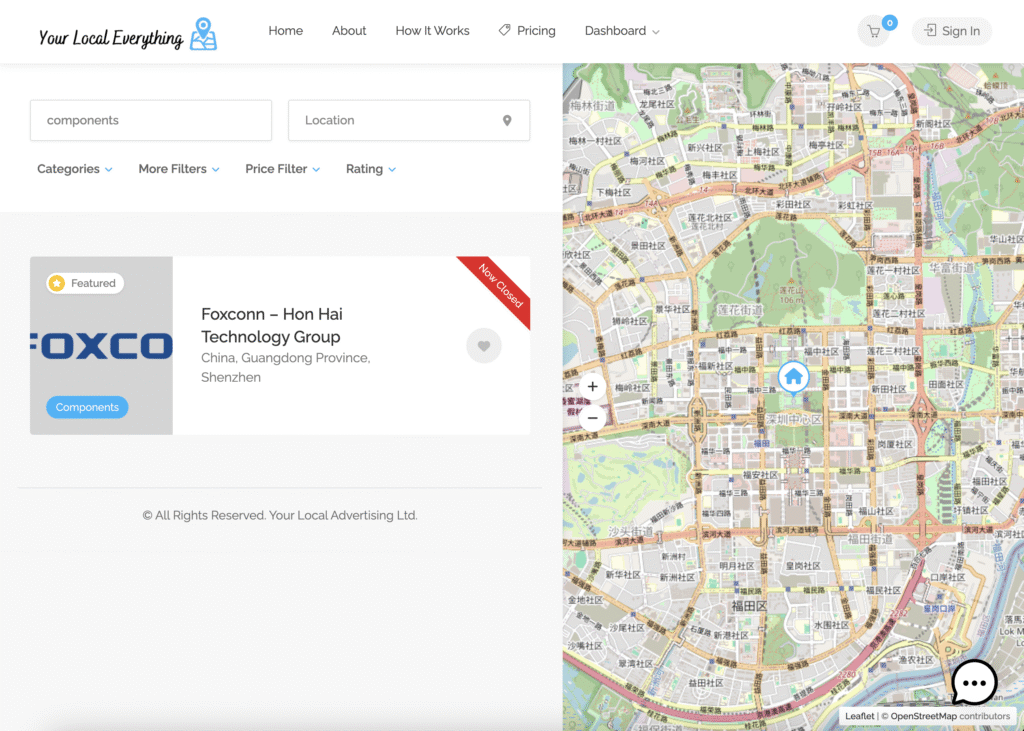The height and width of the screenshot is (731, 1024).
Task: Zoom in the map with plus button
Action: [x=592, y=386]
